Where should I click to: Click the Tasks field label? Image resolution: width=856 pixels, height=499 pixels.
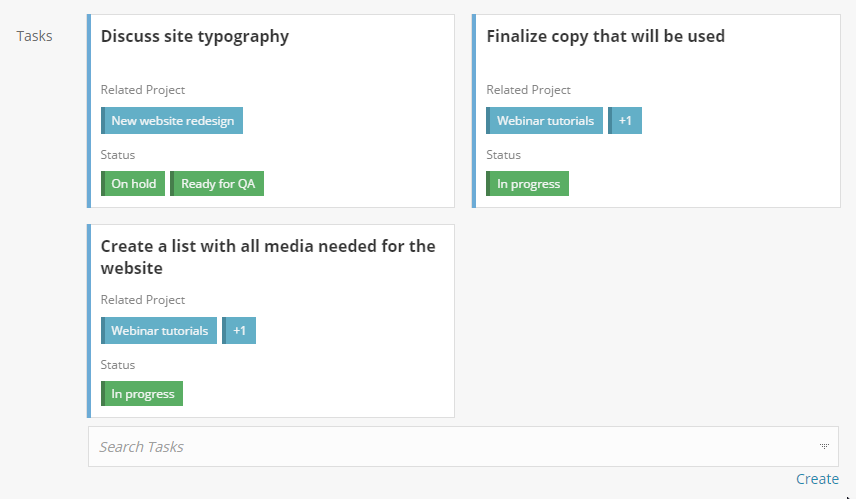point(35,37)
